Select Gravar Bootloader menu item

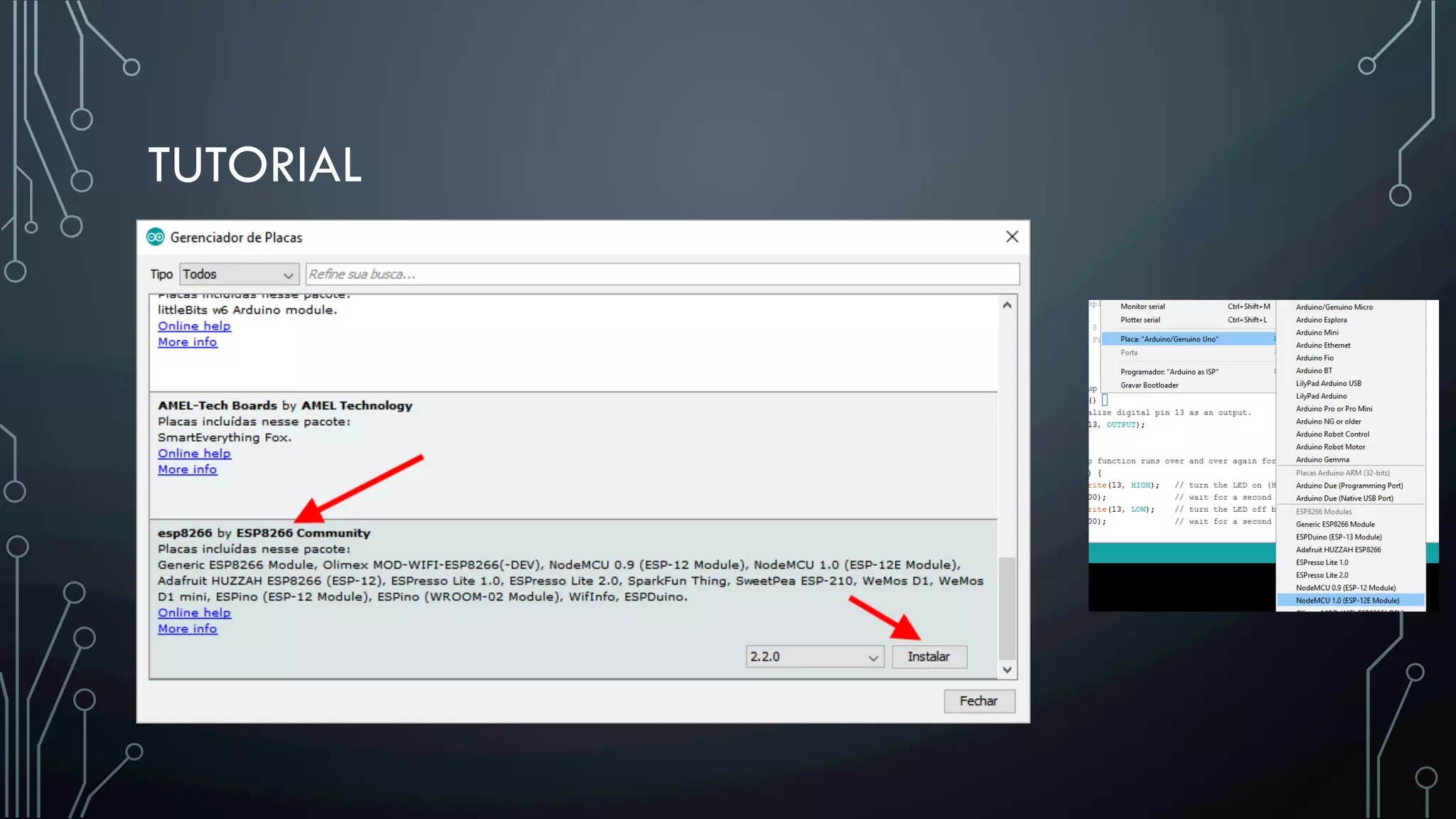(x=1149, y=385)
